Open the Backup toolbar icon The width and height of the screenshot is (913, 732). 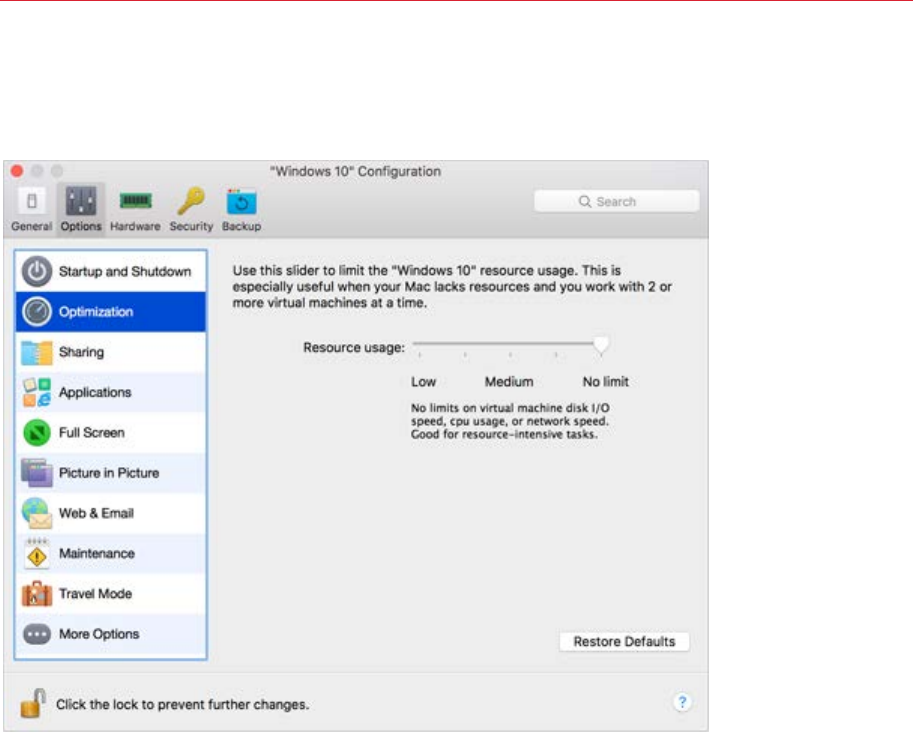[241, 202]
